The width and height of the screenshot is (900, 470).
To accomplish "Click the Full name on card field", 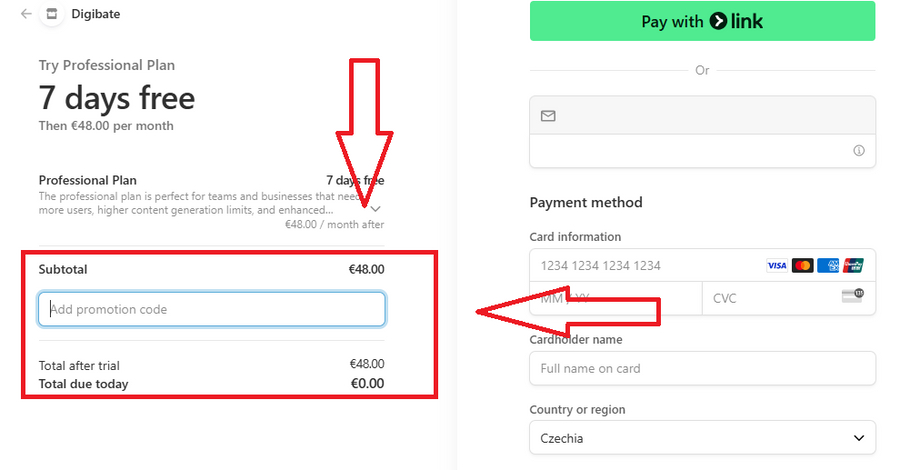I will (702, 368).
